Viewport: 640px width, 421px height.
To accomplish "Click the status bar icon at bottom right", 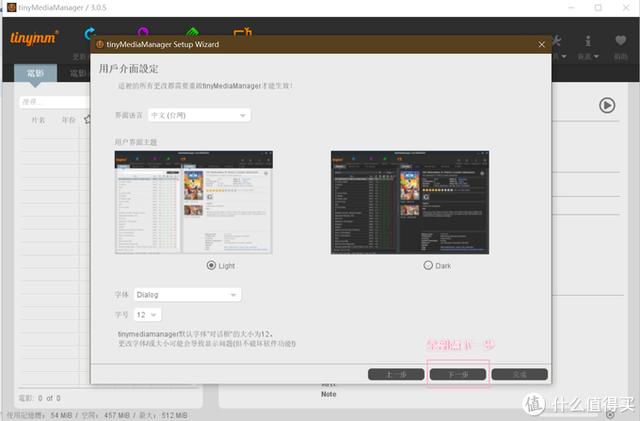I will (x=610, y=414).
